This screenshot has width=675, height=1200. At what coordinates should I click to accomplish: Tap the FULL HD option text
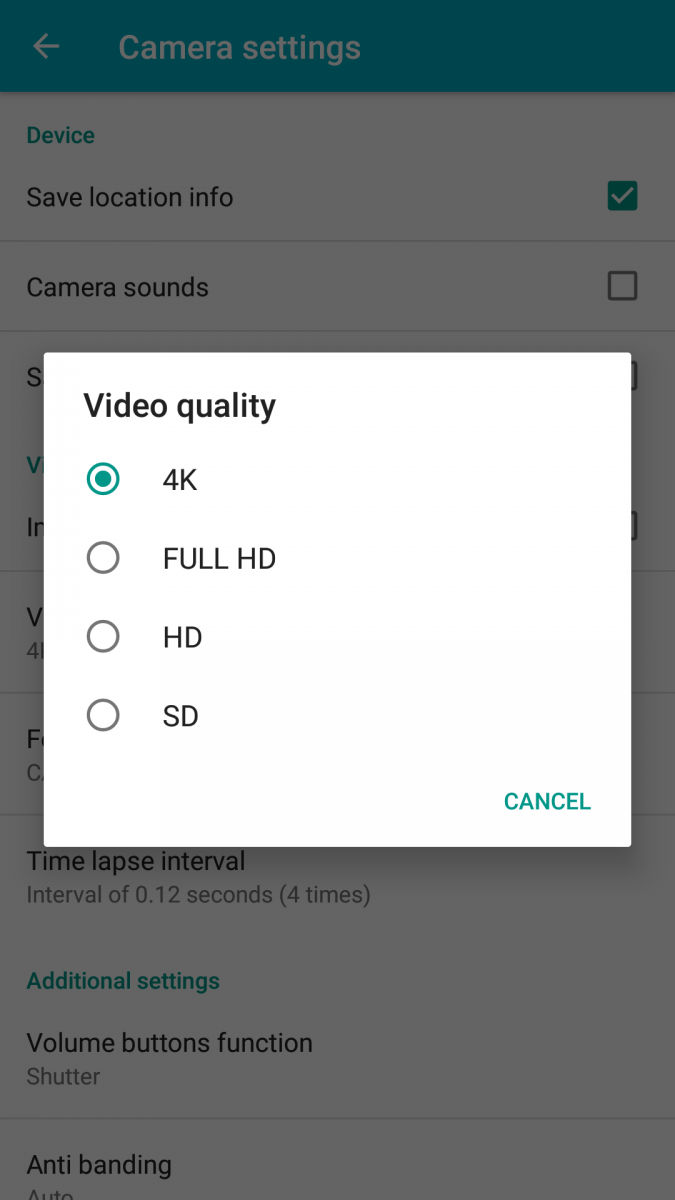(x=219, y=558)
